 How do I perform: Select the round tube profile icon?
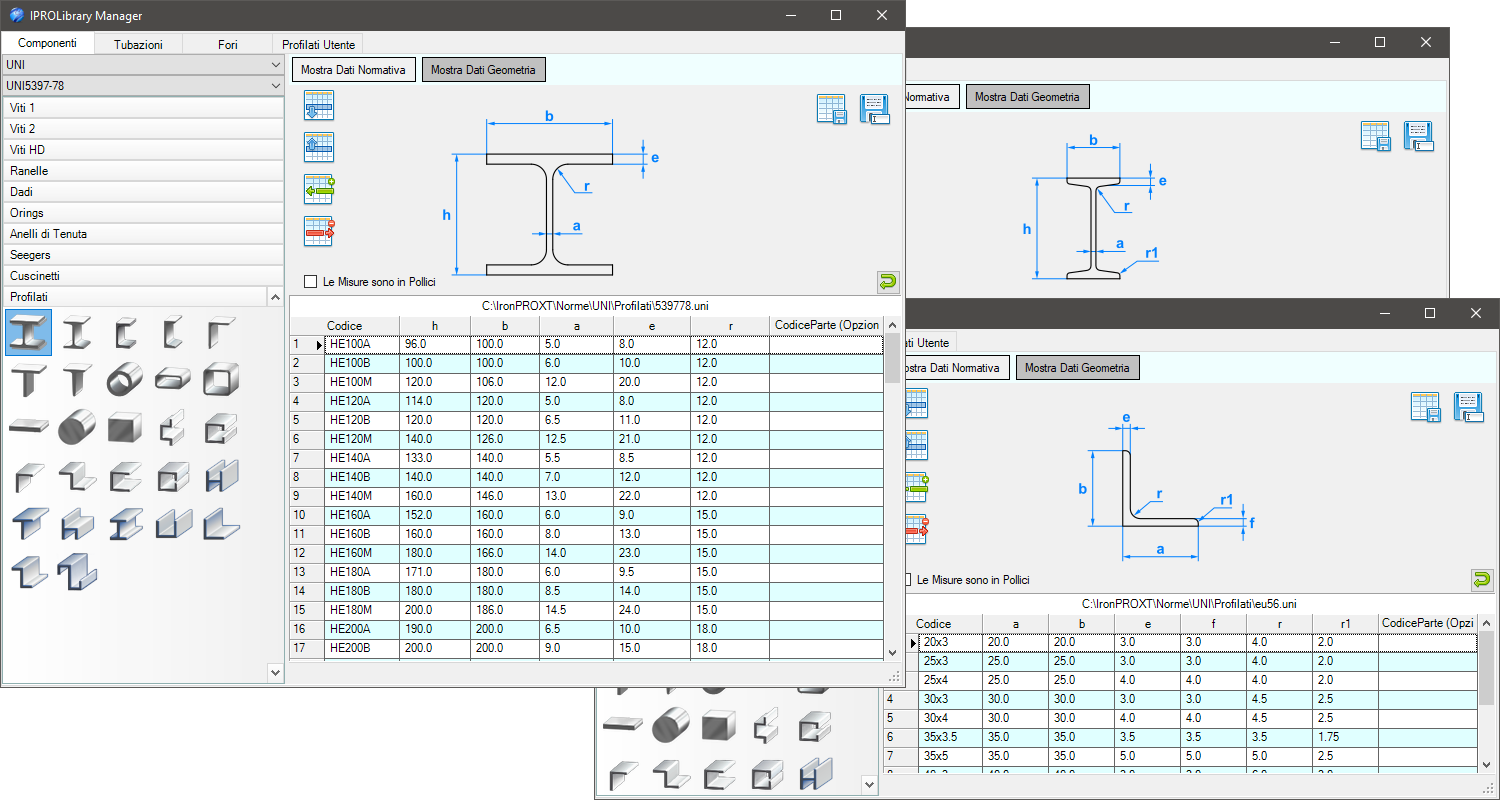point(125,380)
